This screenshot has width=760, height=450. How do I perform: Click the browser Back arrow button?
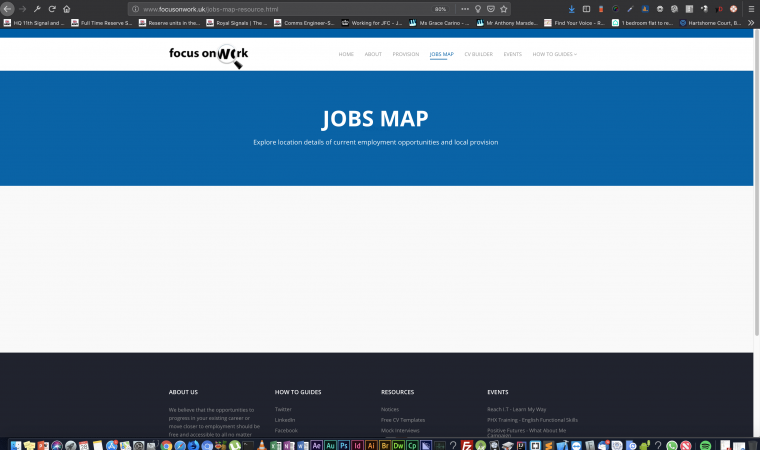click(7, 9)
